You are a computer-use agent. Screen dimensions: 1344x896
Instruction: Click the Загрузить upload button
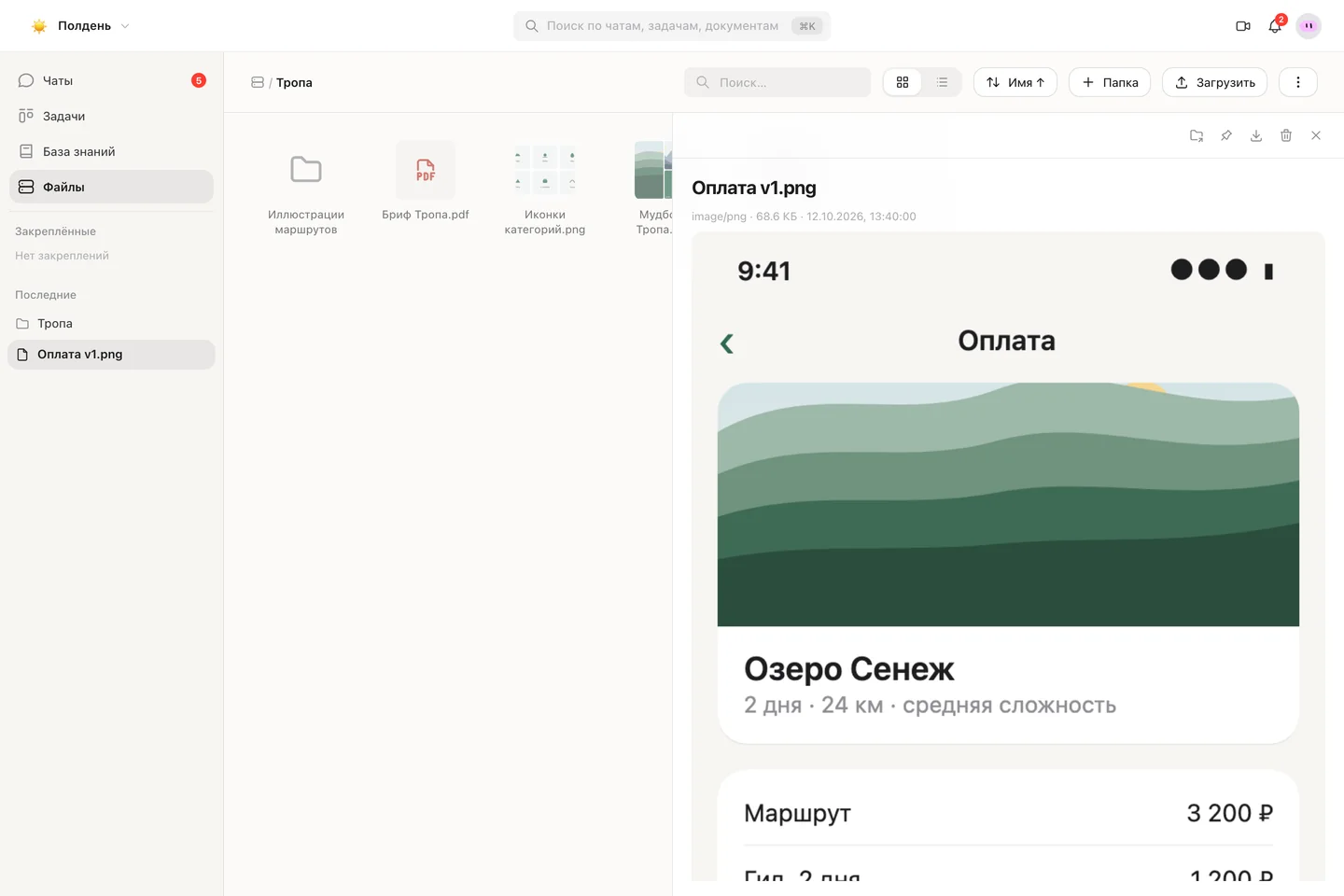1214,82
